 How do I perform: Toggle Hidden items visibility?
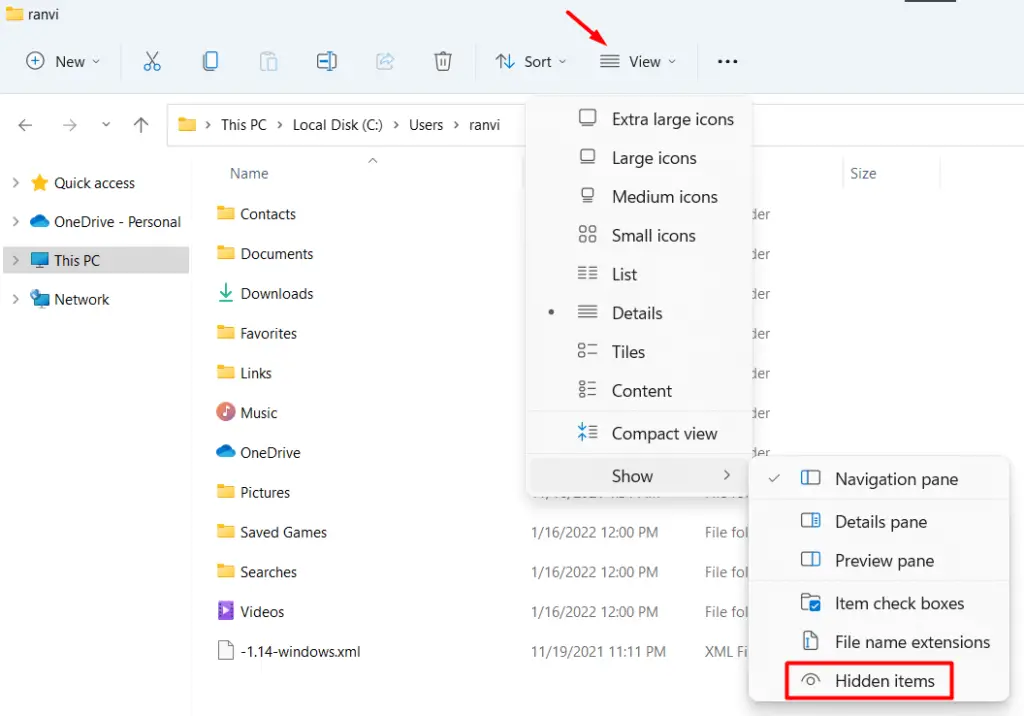pos(881,680)
